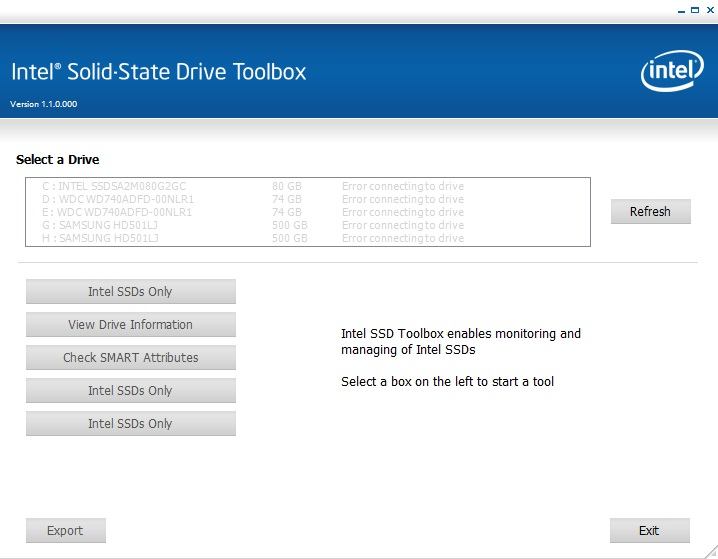
Task: Select drive D: WDC WD740ADFD-00NLR1
Action: click(x=308, y=199)
